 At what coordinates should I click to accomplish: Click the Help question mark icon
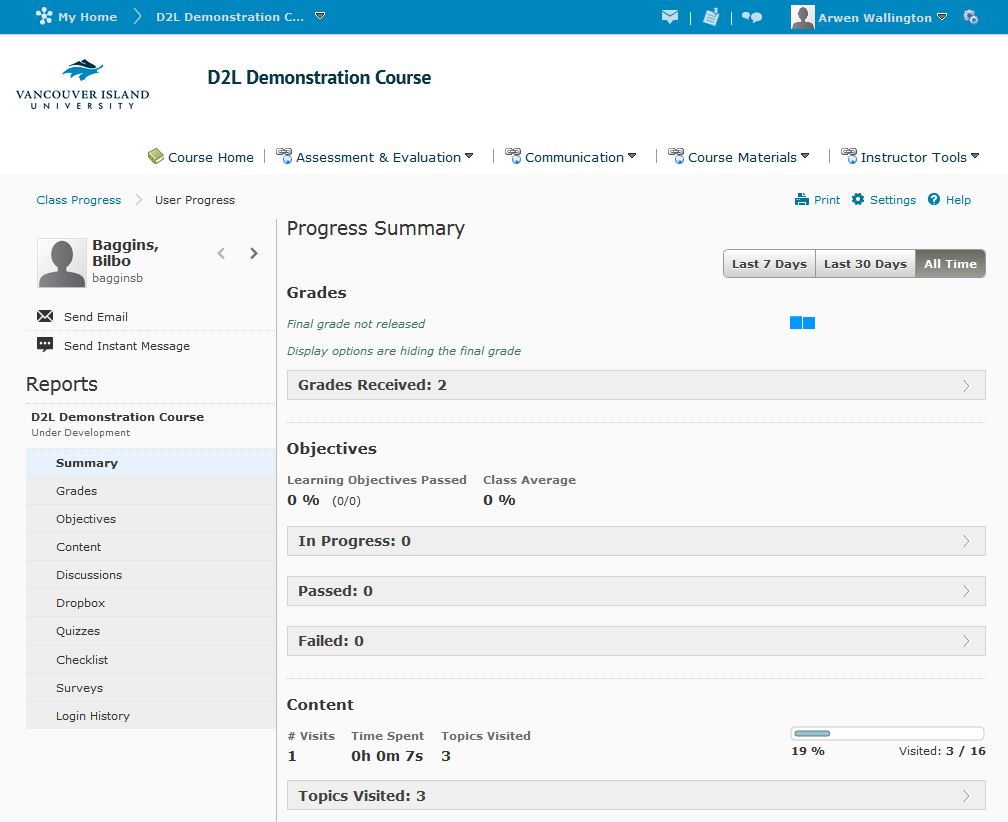(934, 199)
